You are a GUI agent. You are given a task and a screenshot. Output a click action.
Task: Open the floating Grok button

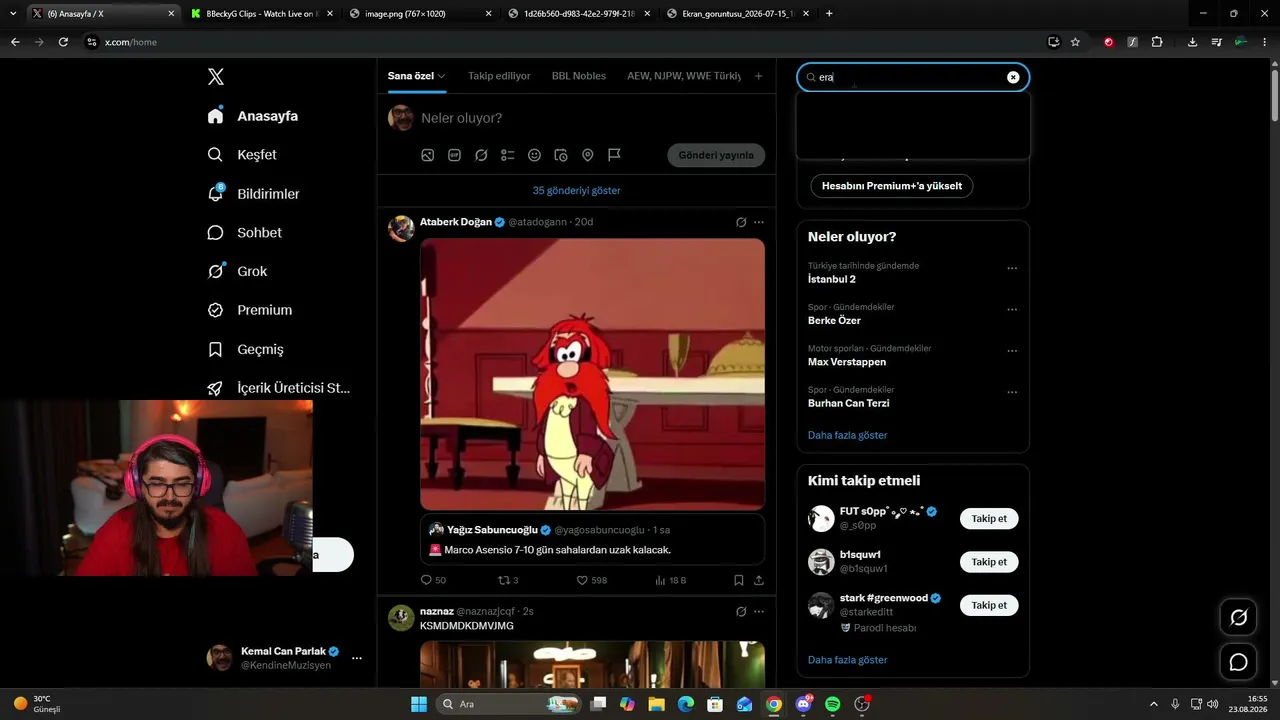click(1238, 618)
